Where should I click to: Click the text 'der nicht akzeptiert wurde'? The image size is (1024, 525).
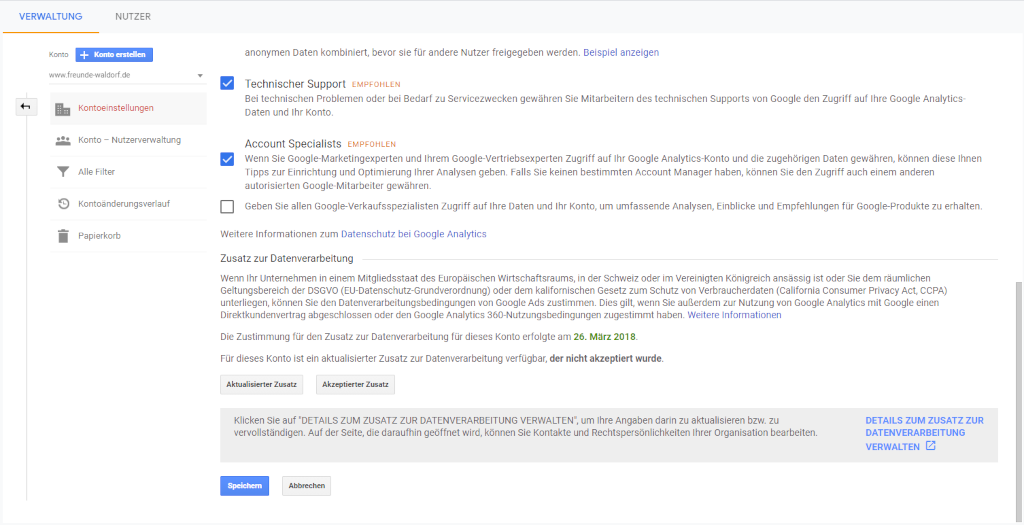pyautogui.click(x=606, y=359)
